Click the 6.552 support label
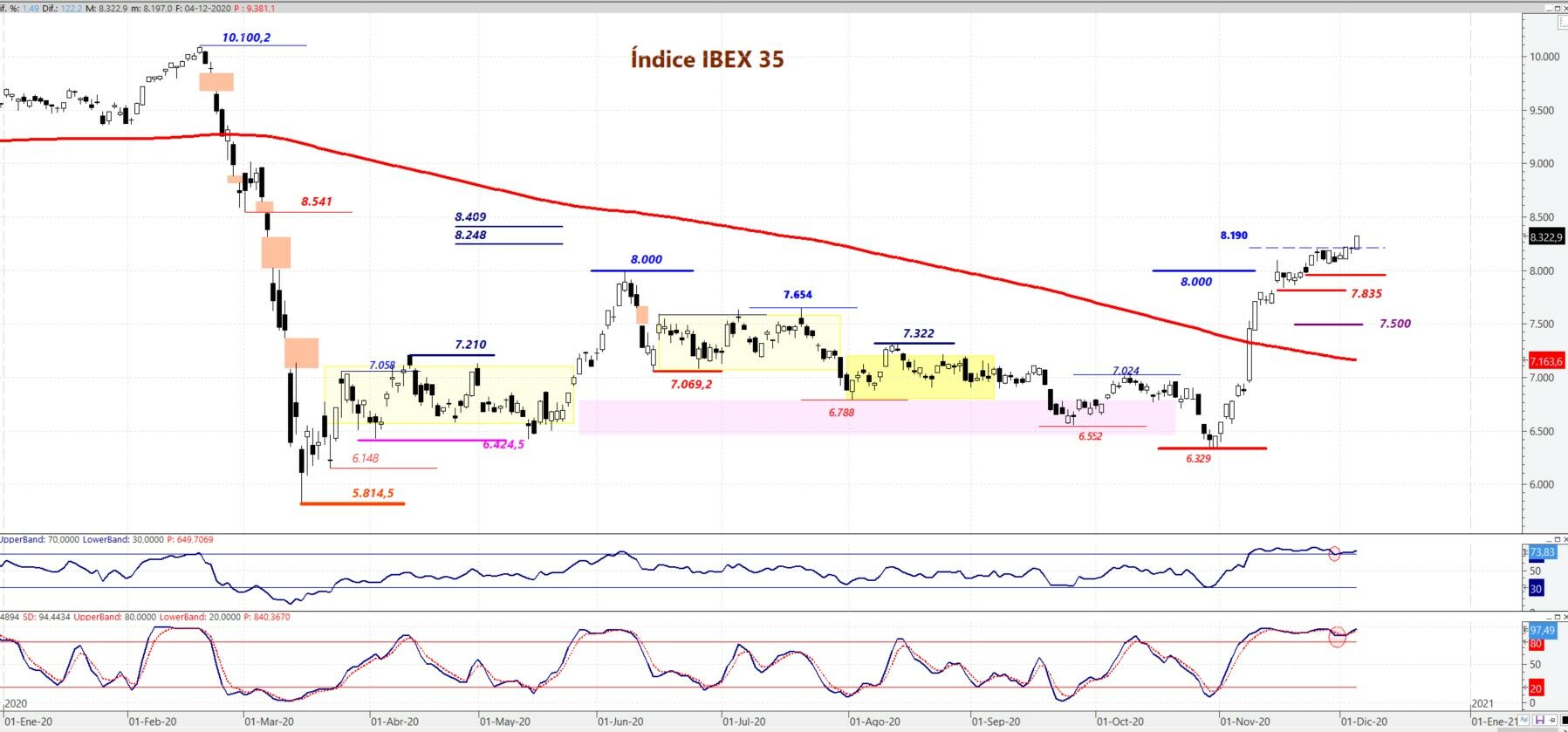The image size is (1568, 732). [x=1090, y=436]
